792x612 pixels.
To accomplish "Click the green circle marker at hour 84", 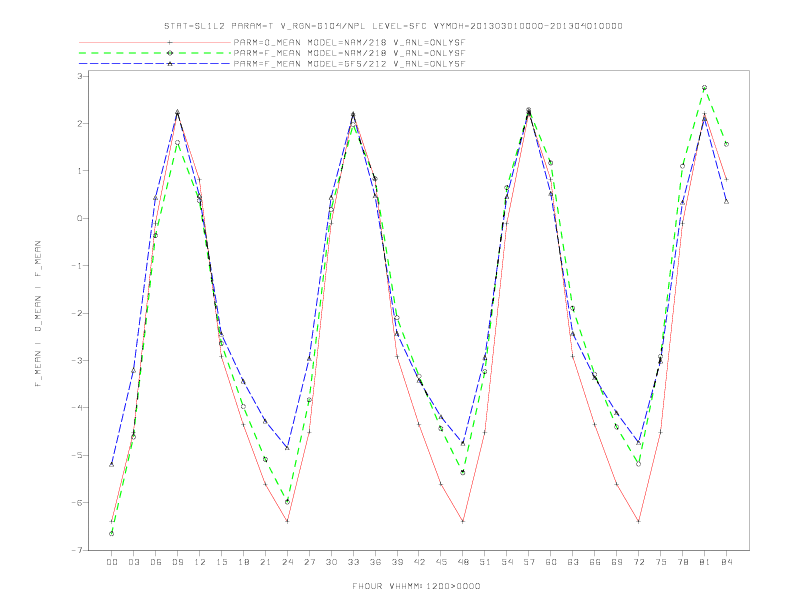I will tap(726, 144).
